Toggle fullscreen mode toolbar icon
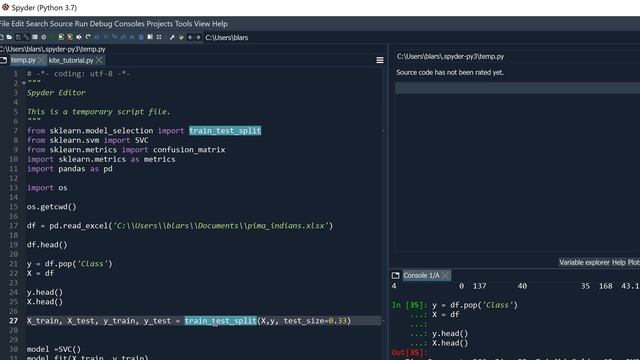 tap(159, 37)
